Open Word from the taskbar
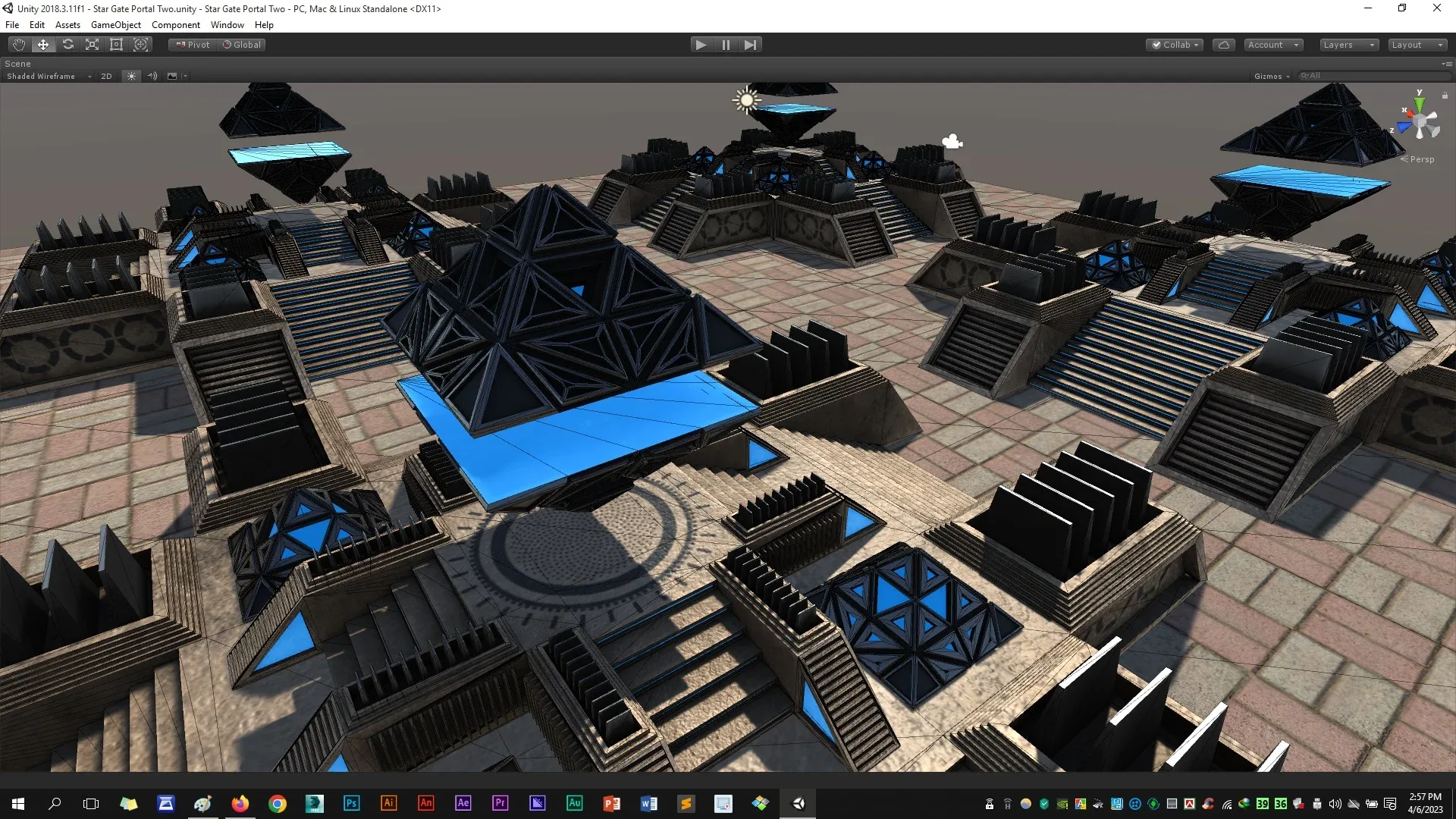This screenshot has height=819, width=1456. pos(648,803)
